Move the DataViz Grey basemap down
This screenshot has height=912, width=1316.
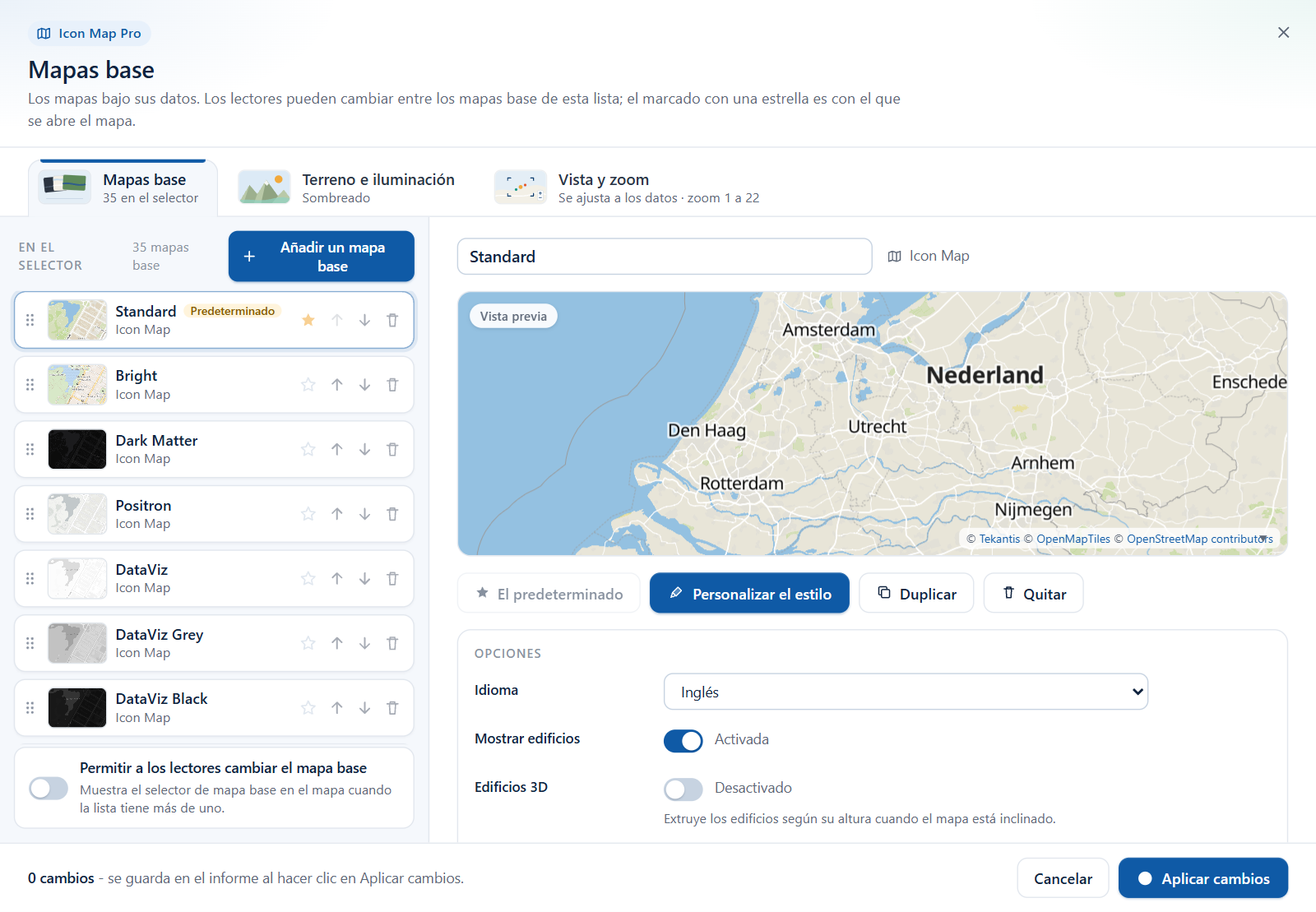[364, 643]
